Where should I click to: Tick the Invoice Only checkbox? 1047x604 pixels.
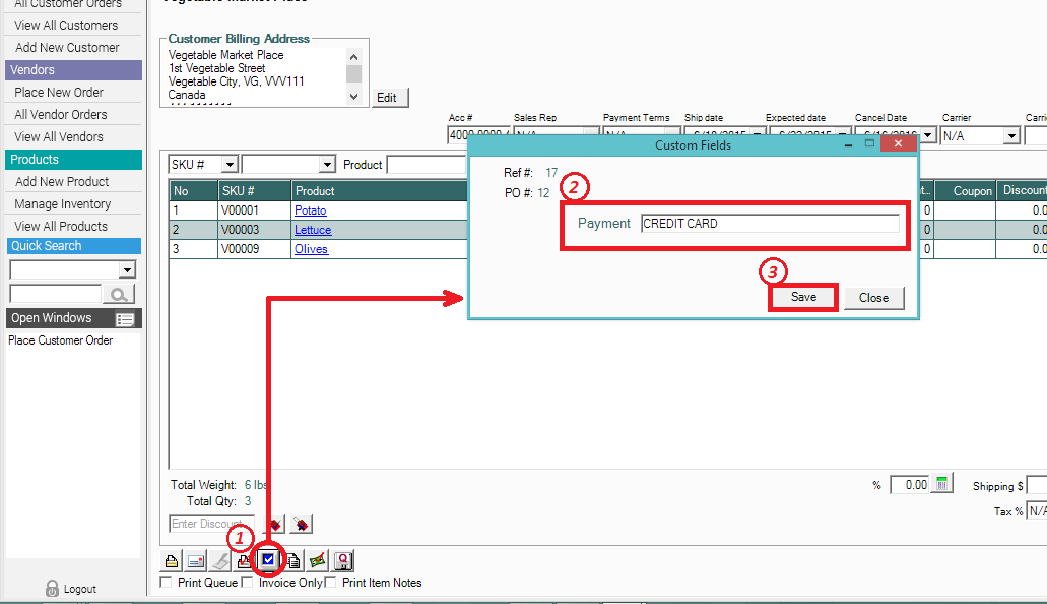coord(248,583)
